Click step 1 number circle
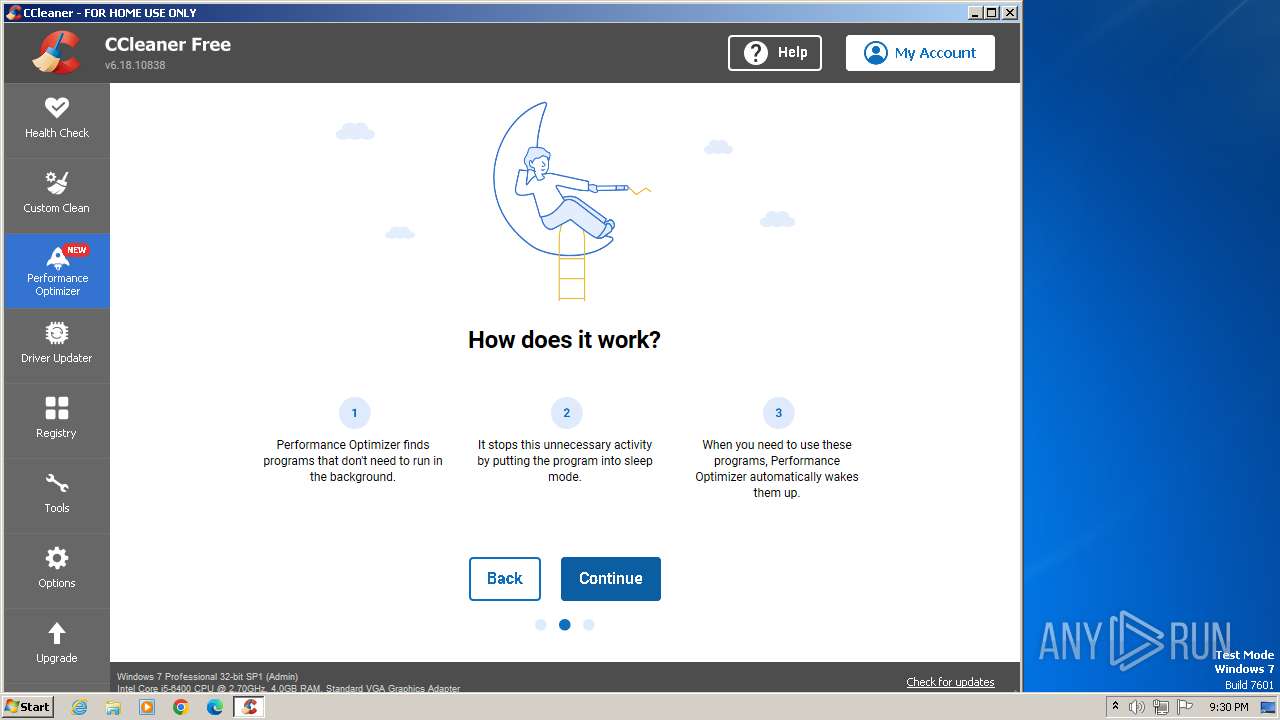Viewport: 1280px width, 720px height. click(354, 413)
